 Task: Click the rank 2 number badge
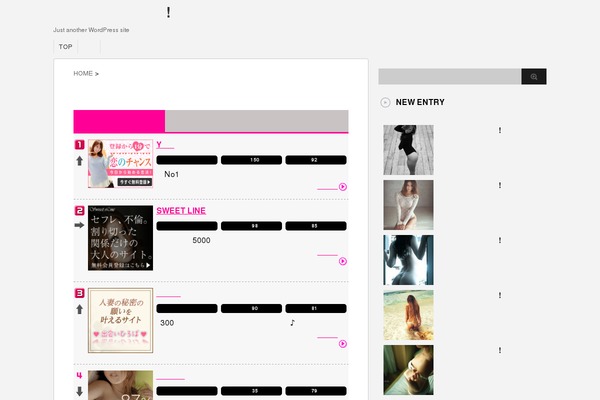[x=79, y=211]
